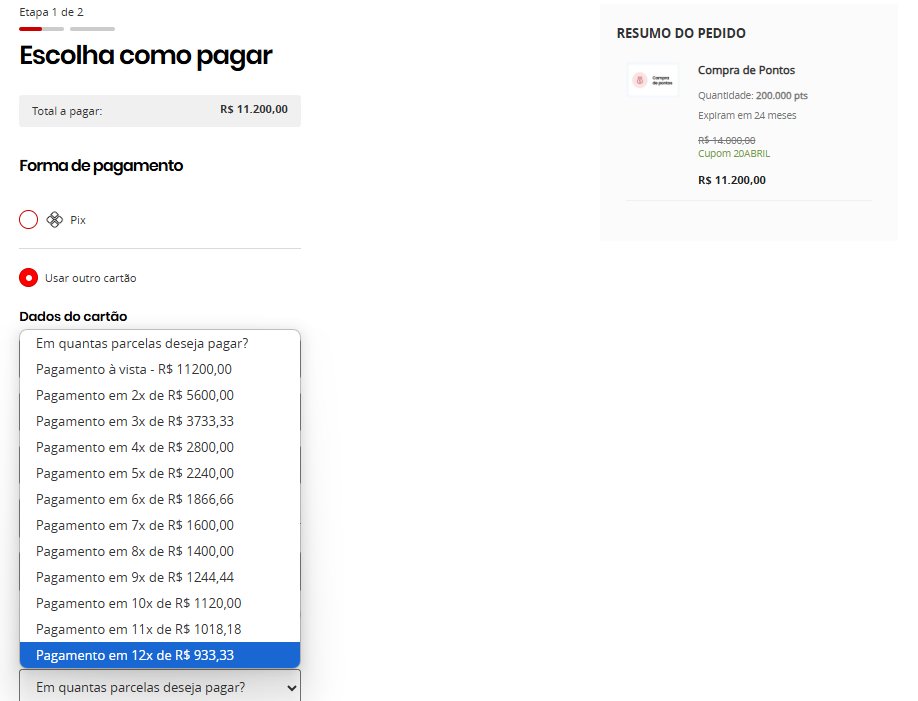Viewport: 918px width, 701px height.
Task: Click the Compra de Pontos product thumbnail
Action: click(x=653, y=80)
